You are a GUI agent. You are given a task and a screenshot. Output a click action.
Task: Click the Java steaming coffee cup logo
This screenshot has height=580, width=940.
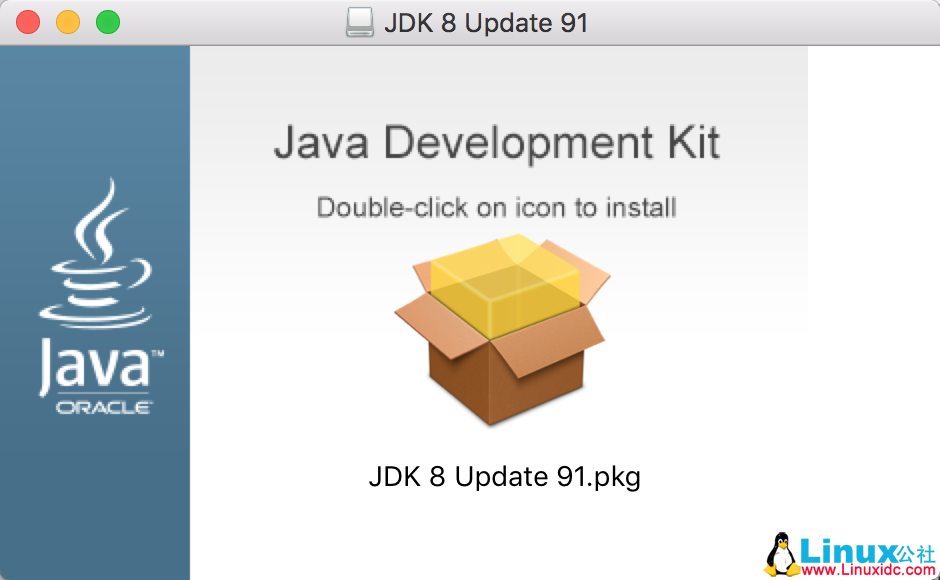pyautogui.click(x=96, y=253)
